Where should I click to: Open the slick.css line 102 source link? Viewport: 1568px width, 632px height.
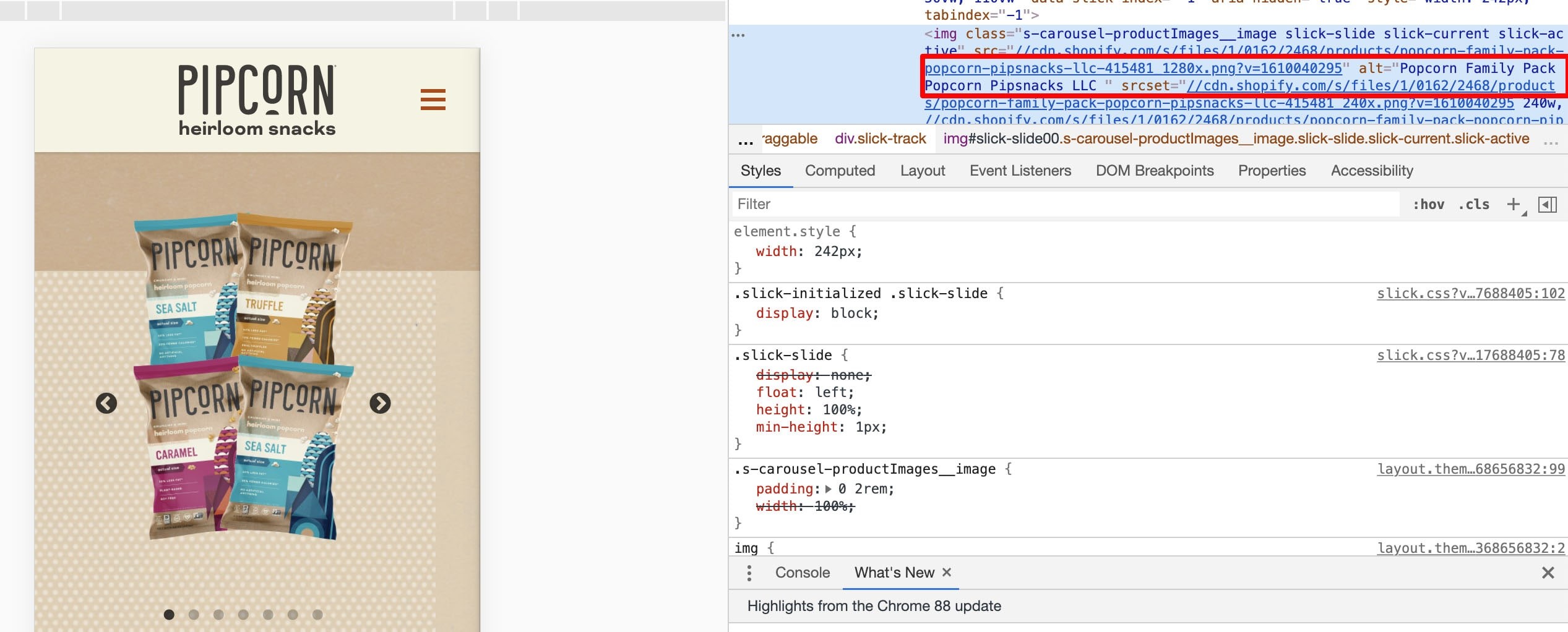pyautogui.click(x=1470, y=293)
